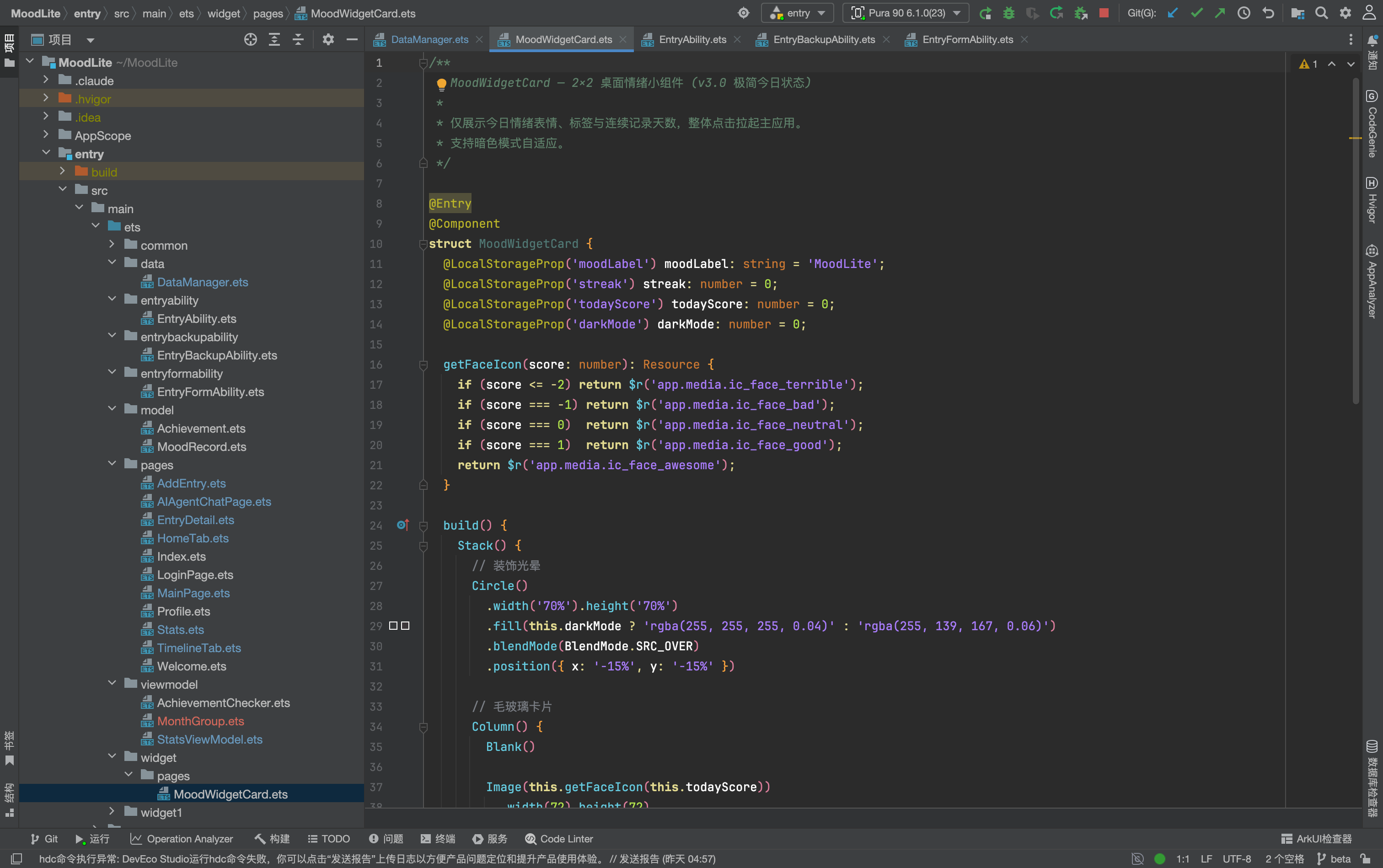Switch to the DataManager.ets tab
The image size is (1383, 868).
pos(429,40)
